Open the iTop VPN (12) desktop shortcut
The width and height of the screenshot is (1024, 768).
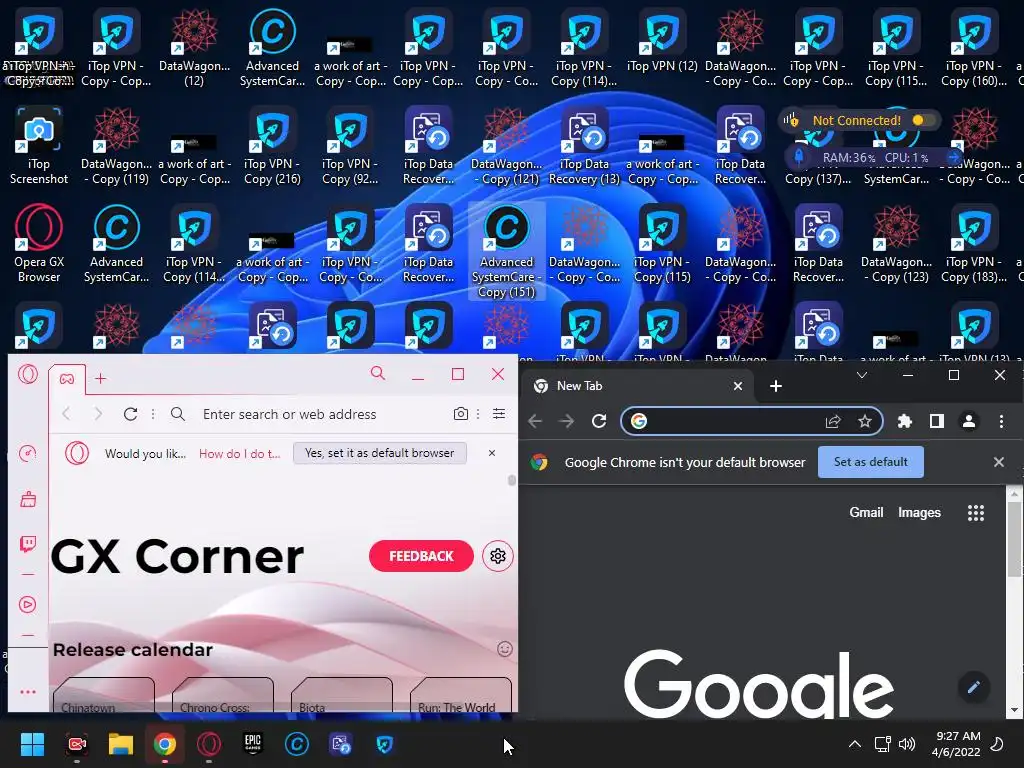point(662,40)
